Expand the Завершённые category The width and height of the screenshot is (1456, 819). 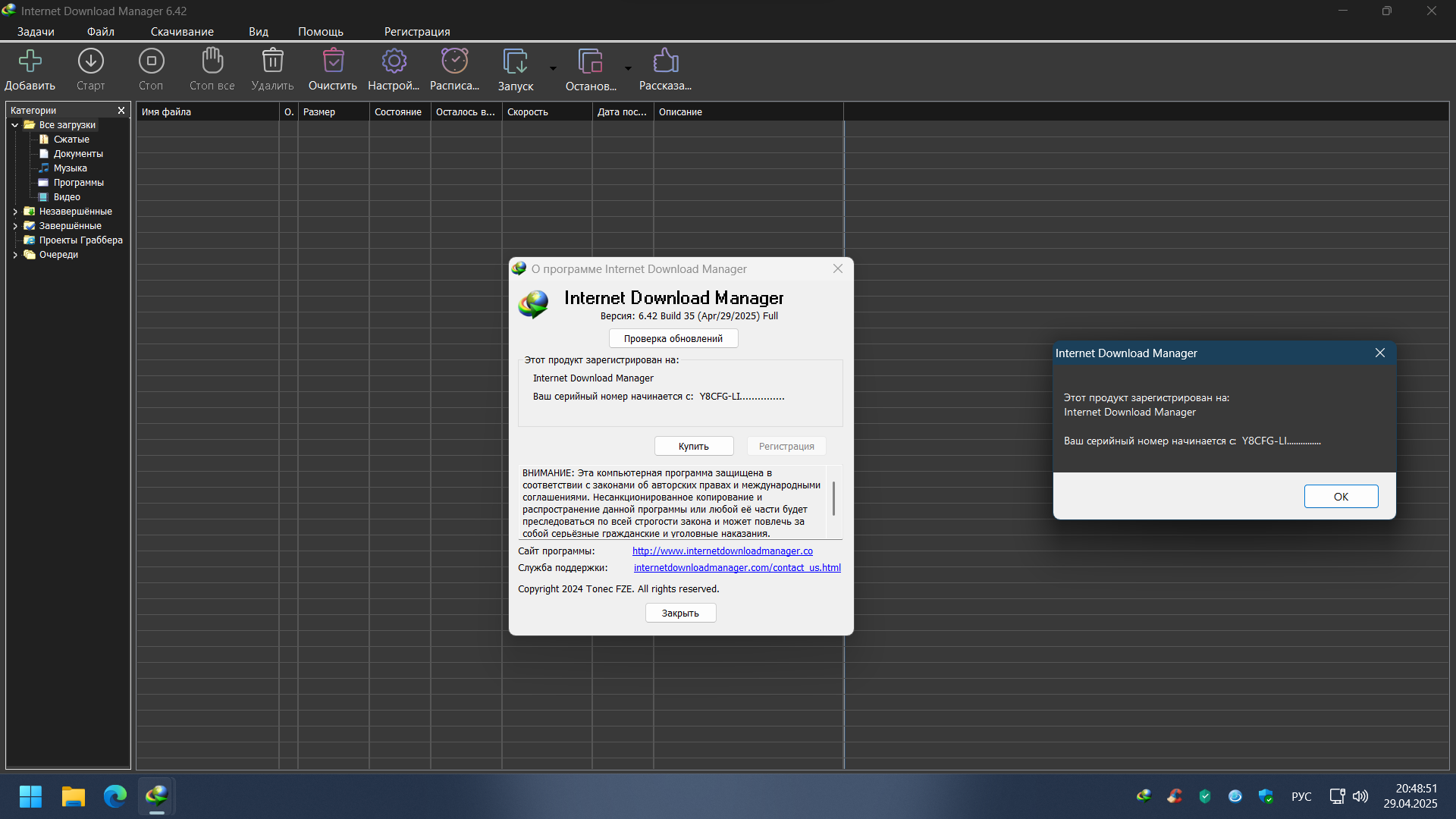pos(14,226)
